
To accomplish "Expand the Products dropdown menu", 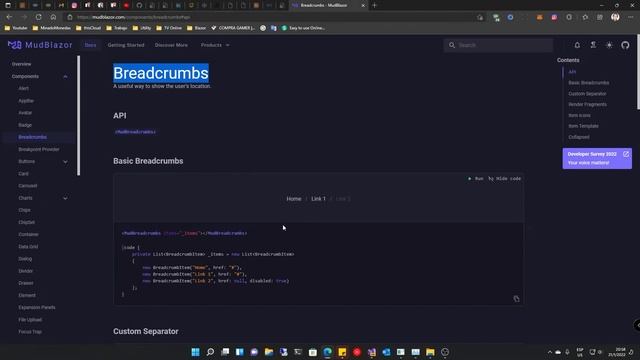I will 215,45.
